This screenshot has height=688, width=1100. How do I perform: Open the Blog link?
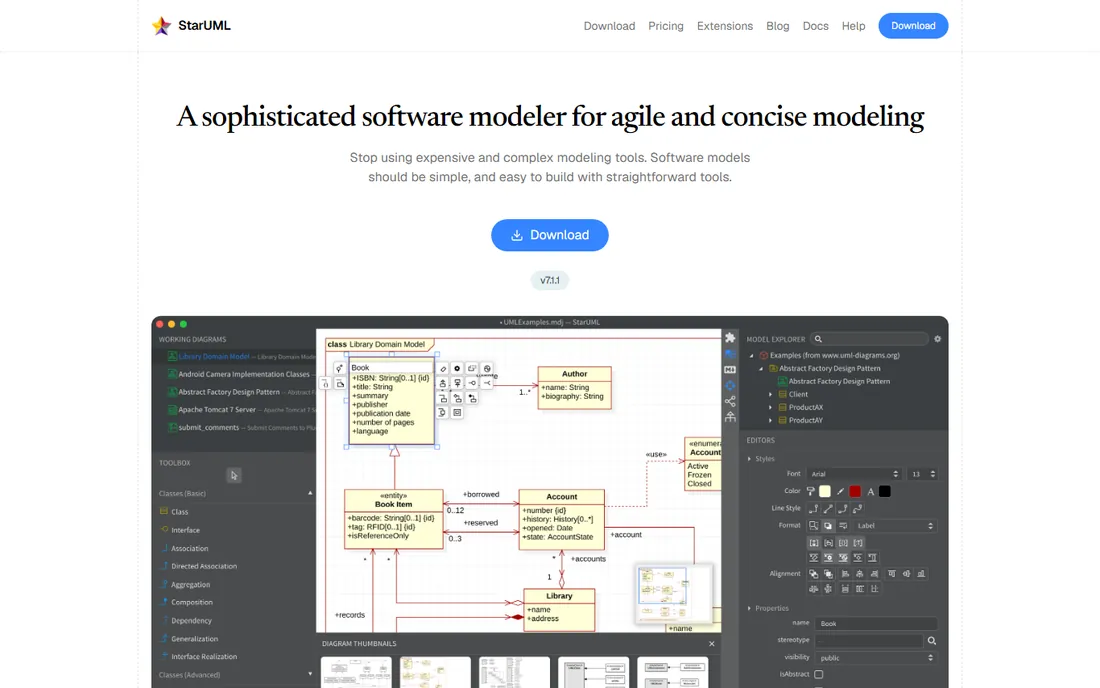[777, 26]
